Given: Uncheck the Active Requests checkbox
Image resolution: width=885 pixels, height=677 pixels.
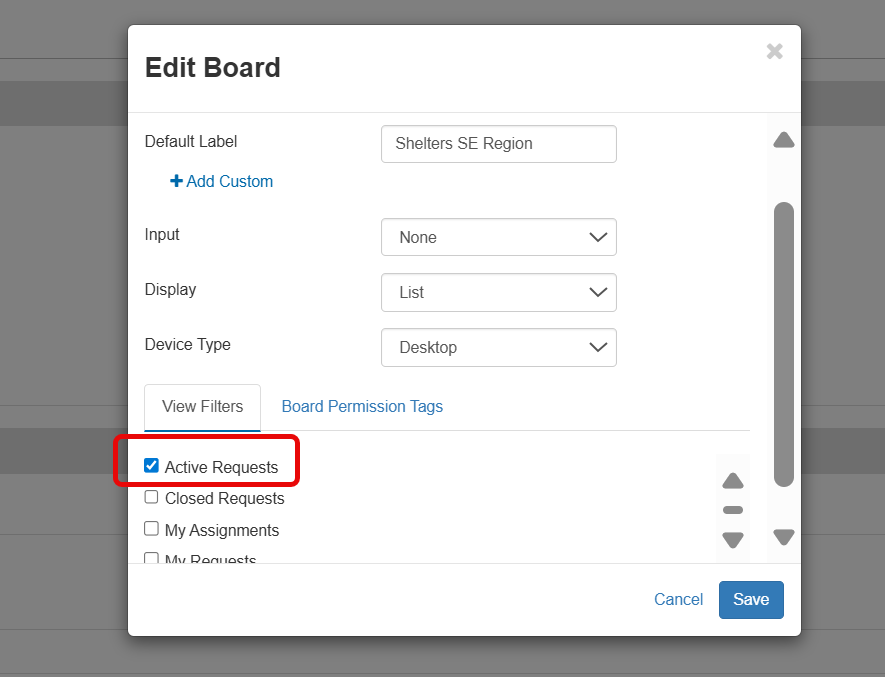Looking at the screenshot, I should click(152, 466).
